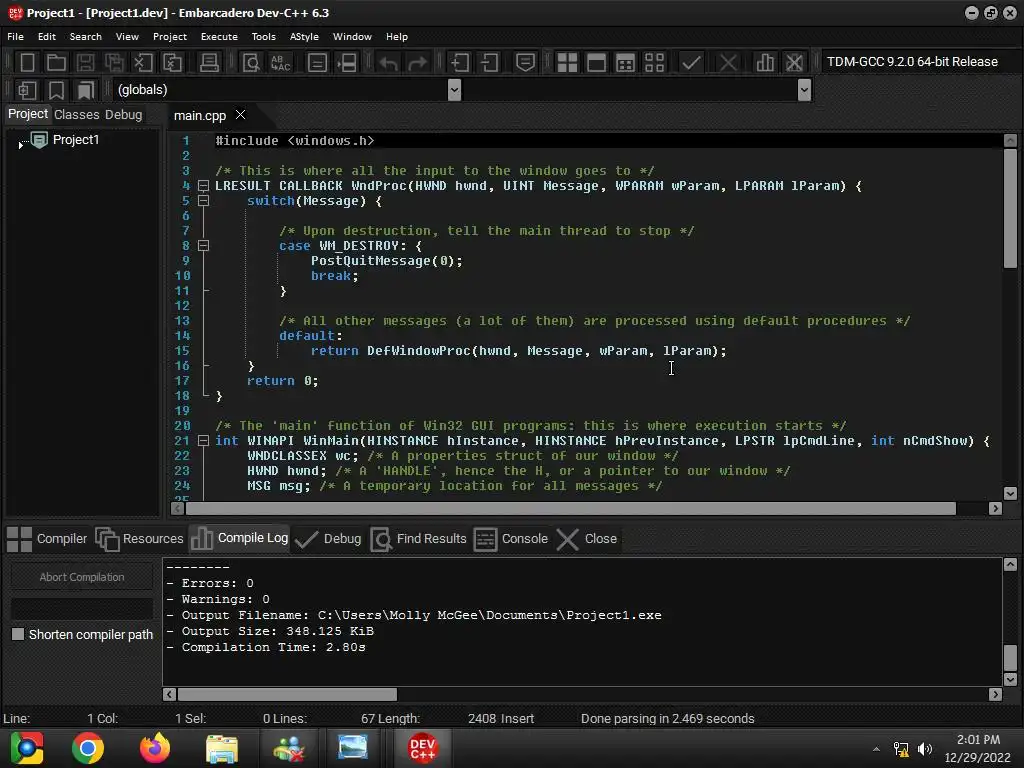Viewport: 1024px width, 768px height.
Task: Select the Console tab
Action: click(511, 539)
